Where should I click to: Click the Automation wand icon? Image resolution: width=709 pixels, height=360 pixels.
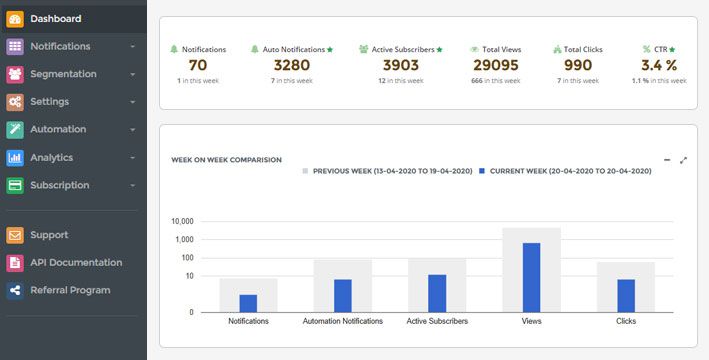point(15,130)
